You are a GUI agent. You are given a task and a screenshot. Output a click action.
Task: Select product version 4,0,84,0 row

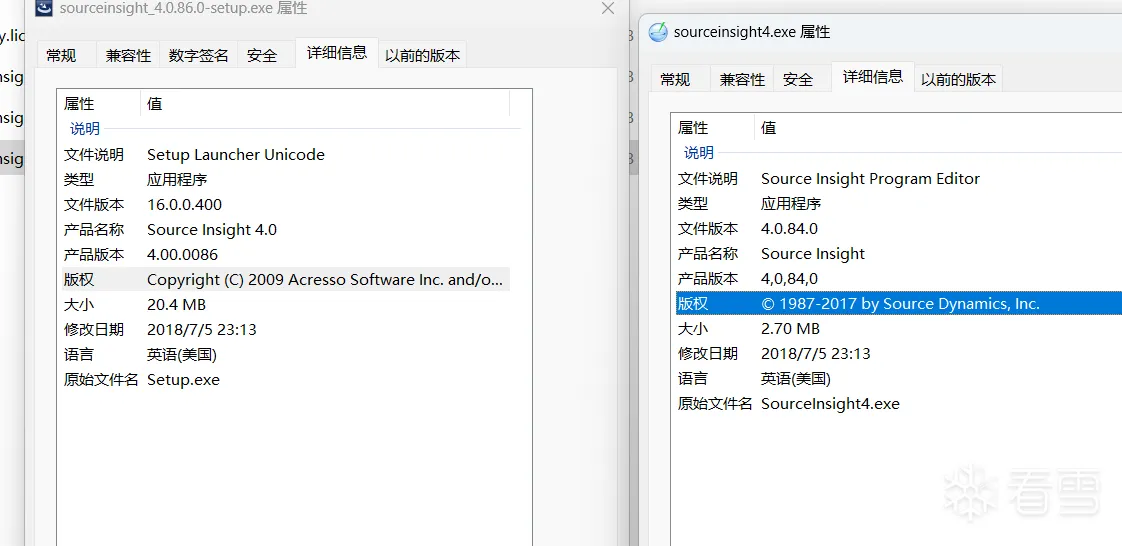(x=899, y=278)
